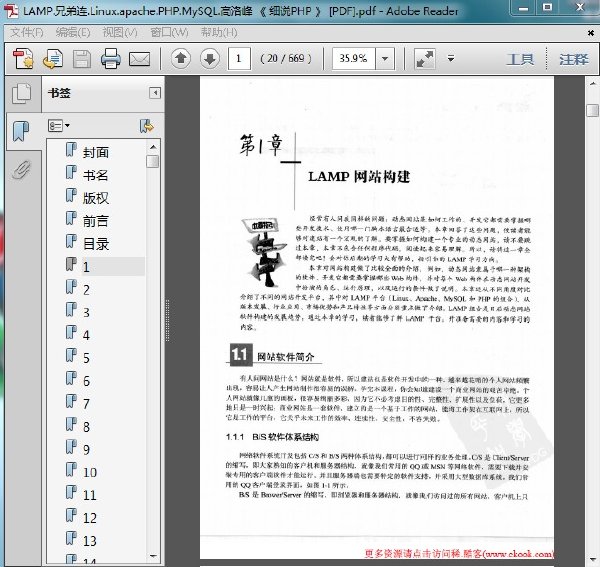
Task: Select bookmark 3
Action: [x=86, y=313]
